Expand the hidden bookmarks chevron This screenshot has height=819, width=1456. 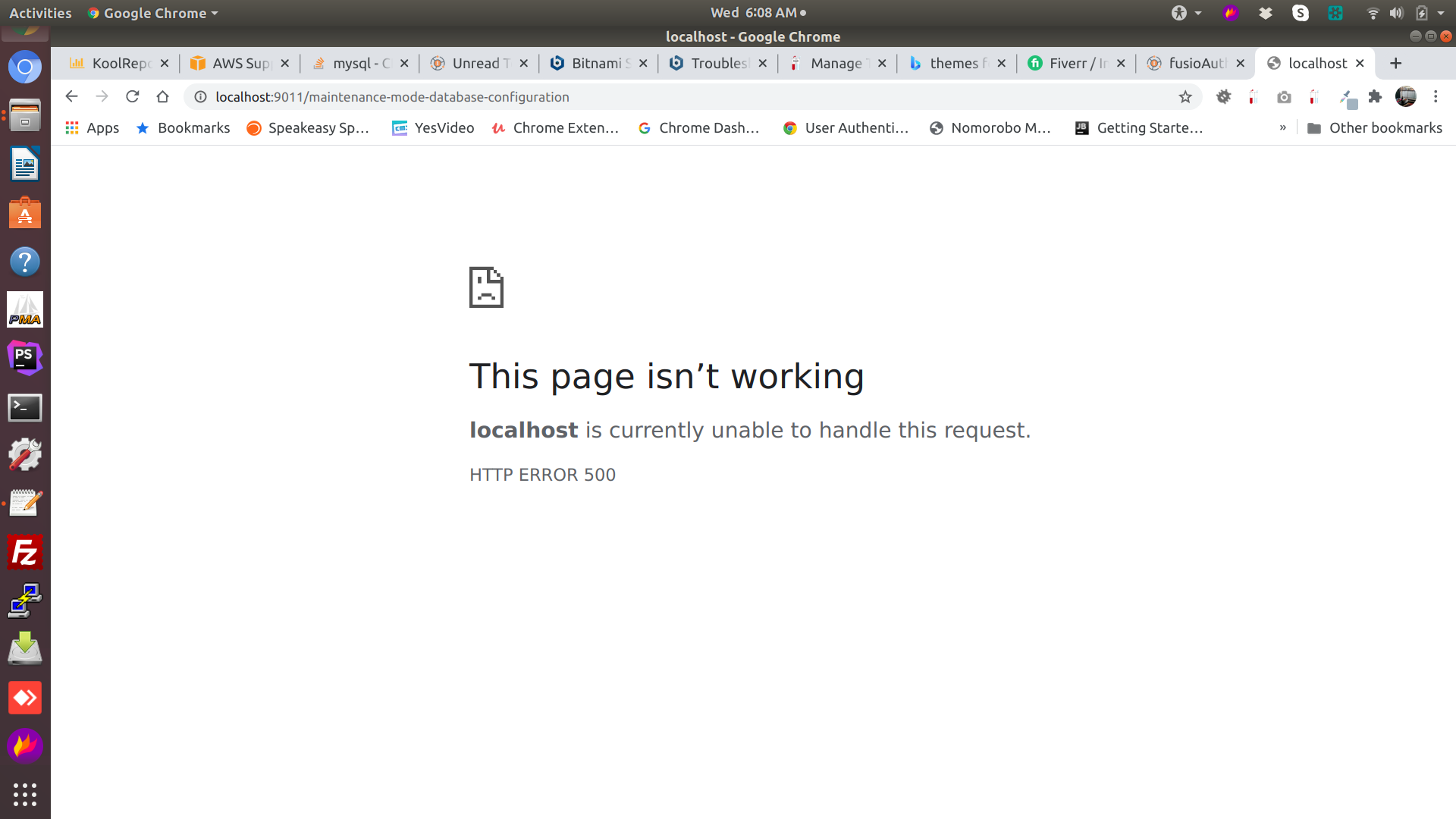click(1283, 127)
